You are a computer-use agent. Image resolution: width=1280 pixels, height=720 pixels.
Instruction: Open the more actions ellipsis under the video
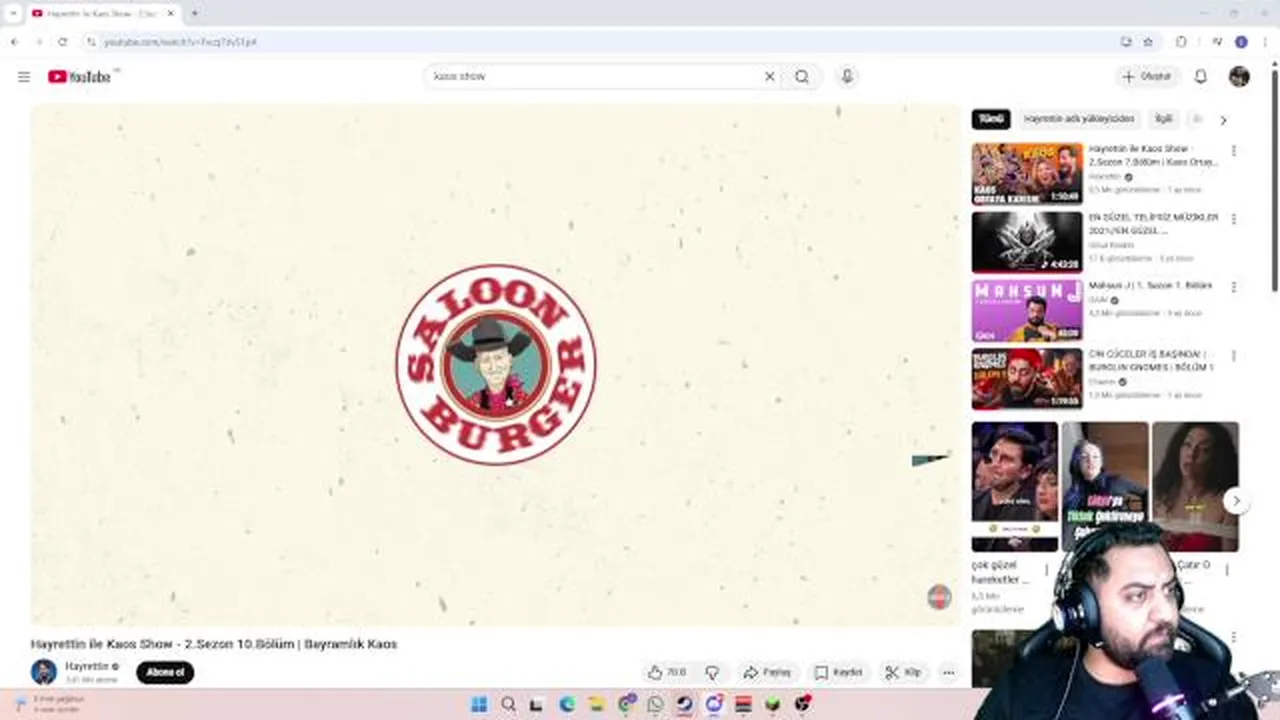click(948, 673)
